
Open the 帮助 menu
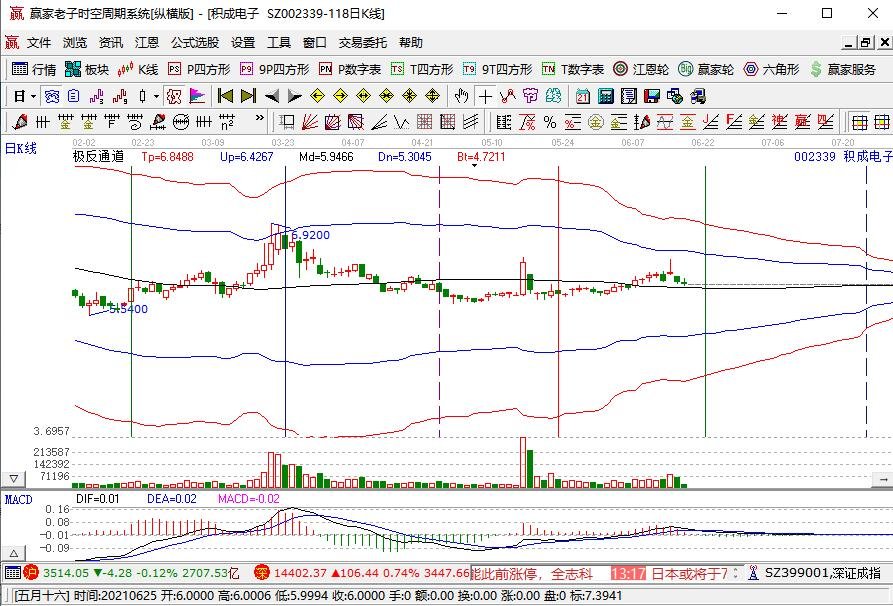[x=411, y=43]
